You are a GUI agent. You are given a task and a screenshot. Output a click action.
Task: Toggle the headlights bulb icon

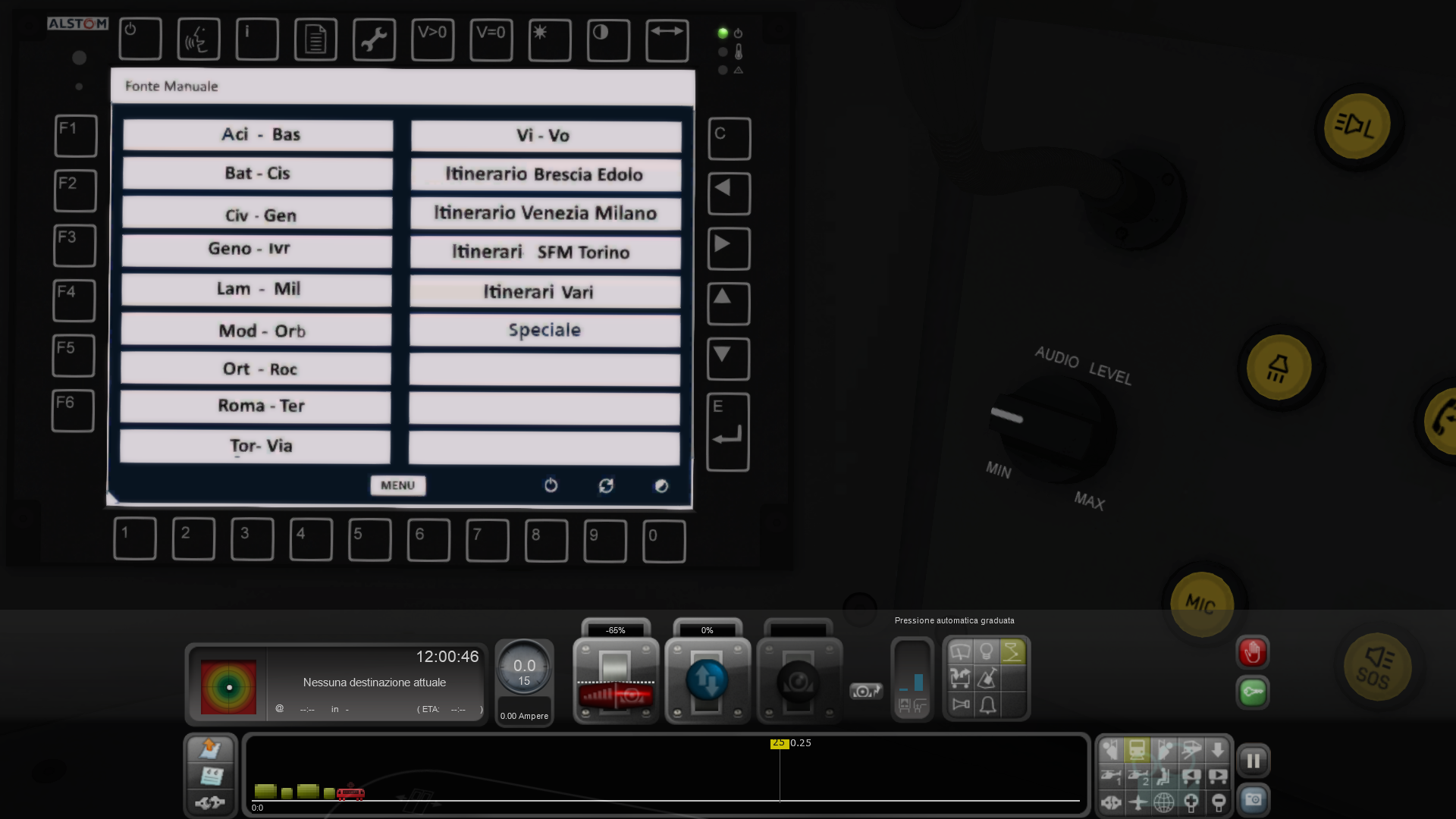[987, 651]
